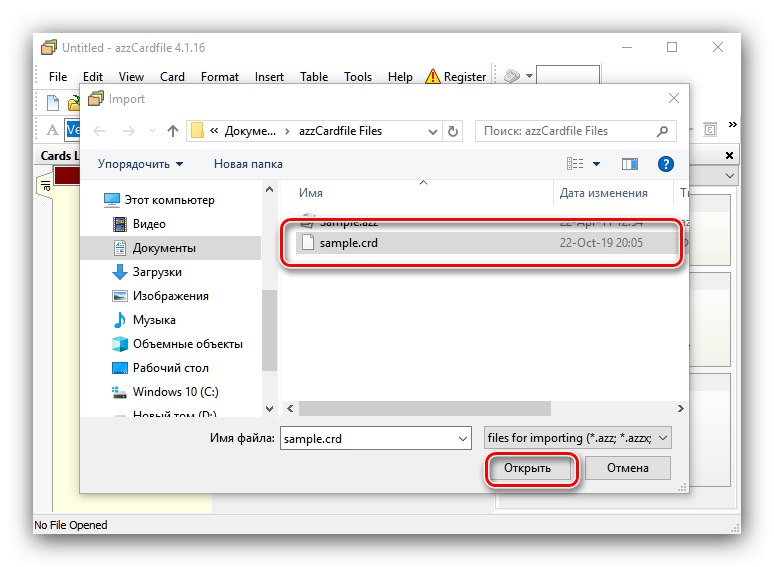Image resolution: width=774 pixels, height=567 pixels.
Task: Click the search magnifier icon
Action: click(662, 131)
